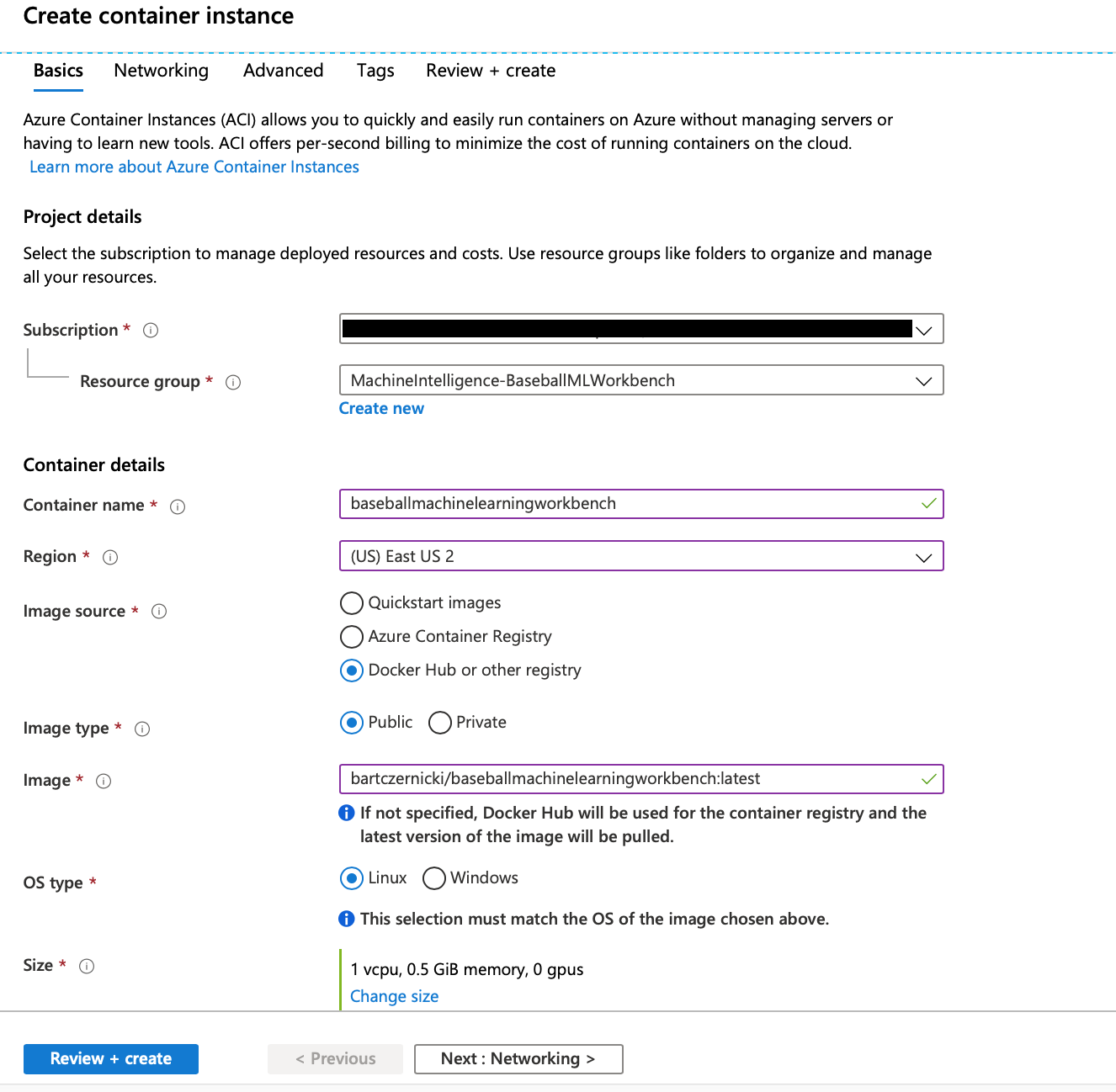The height and width of the screenshot is (1092, 1116).
Task: Click the Image source info icon
Action: coord(159,612)
